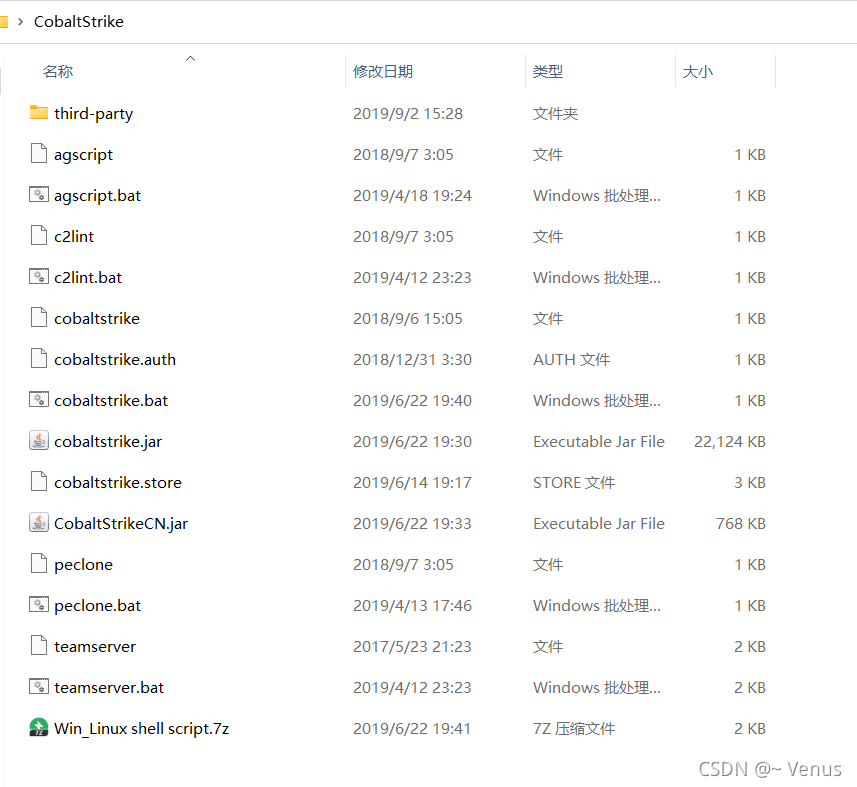
Task: Select the CobaltStrikeCN.jar file name
Action: coord(121,524)
